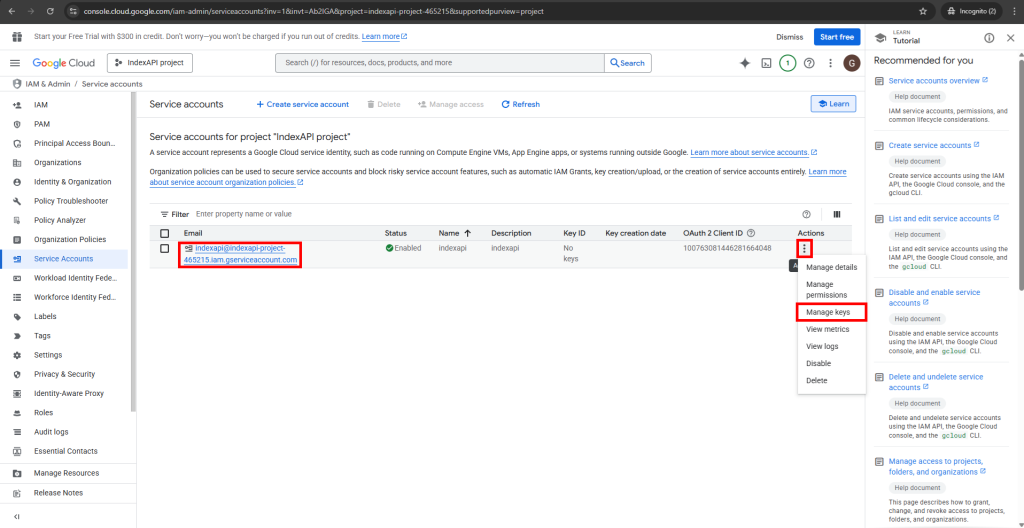
Task: Open the three-dot Actions menu for indexapi
Action: coord(804,248)
